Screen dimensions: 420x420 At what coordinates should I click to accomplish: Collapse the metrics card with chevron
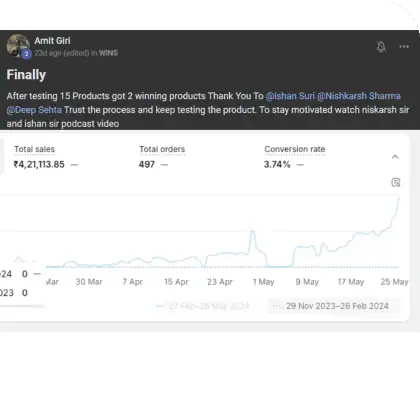click(x=395, y=157)
